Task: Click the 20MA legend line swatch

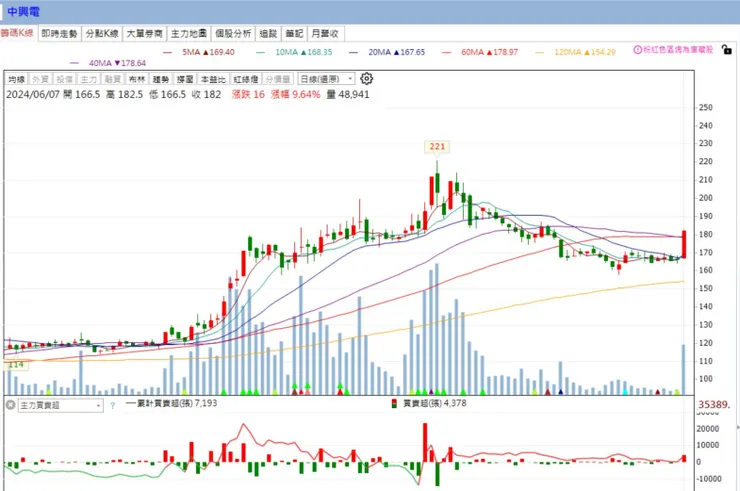Action: pyautogui.click(x=353, y=52)
